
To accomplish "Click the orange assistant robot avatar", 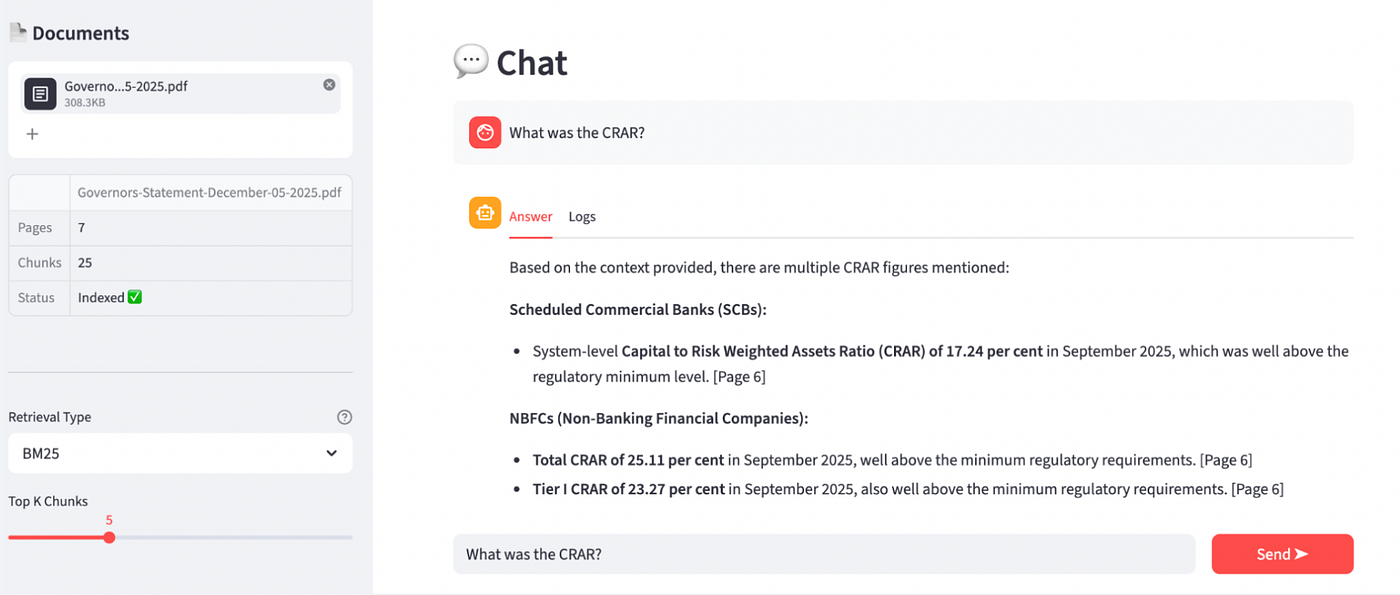I will pos(485,213).
